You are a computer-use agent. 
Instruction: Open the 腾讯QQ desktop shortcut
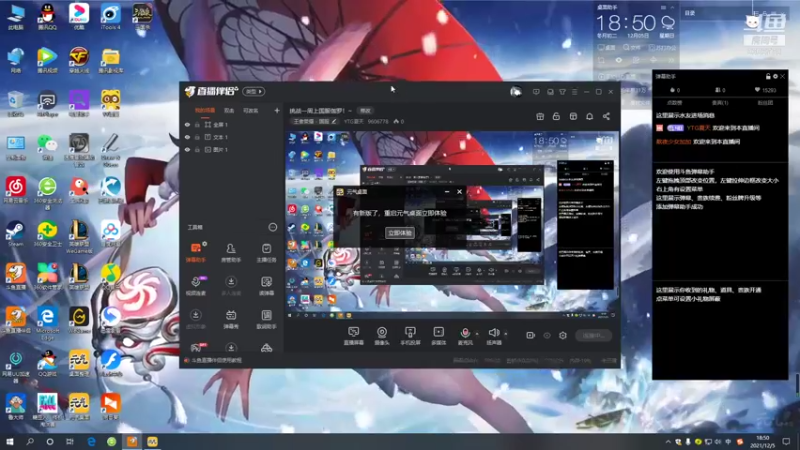pos(47,17)
